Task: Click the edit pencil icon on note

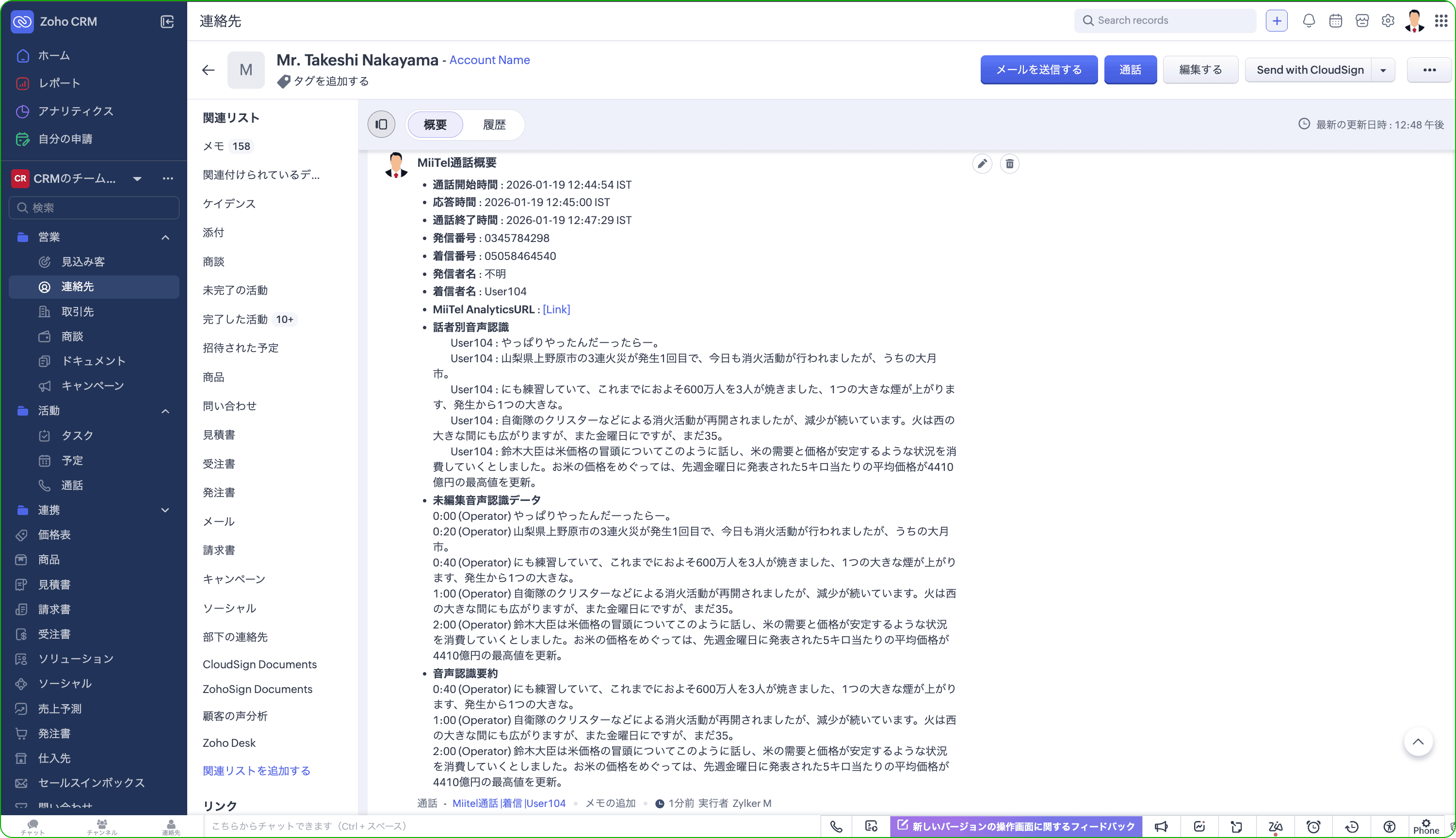Action: [x=982, y=164]
